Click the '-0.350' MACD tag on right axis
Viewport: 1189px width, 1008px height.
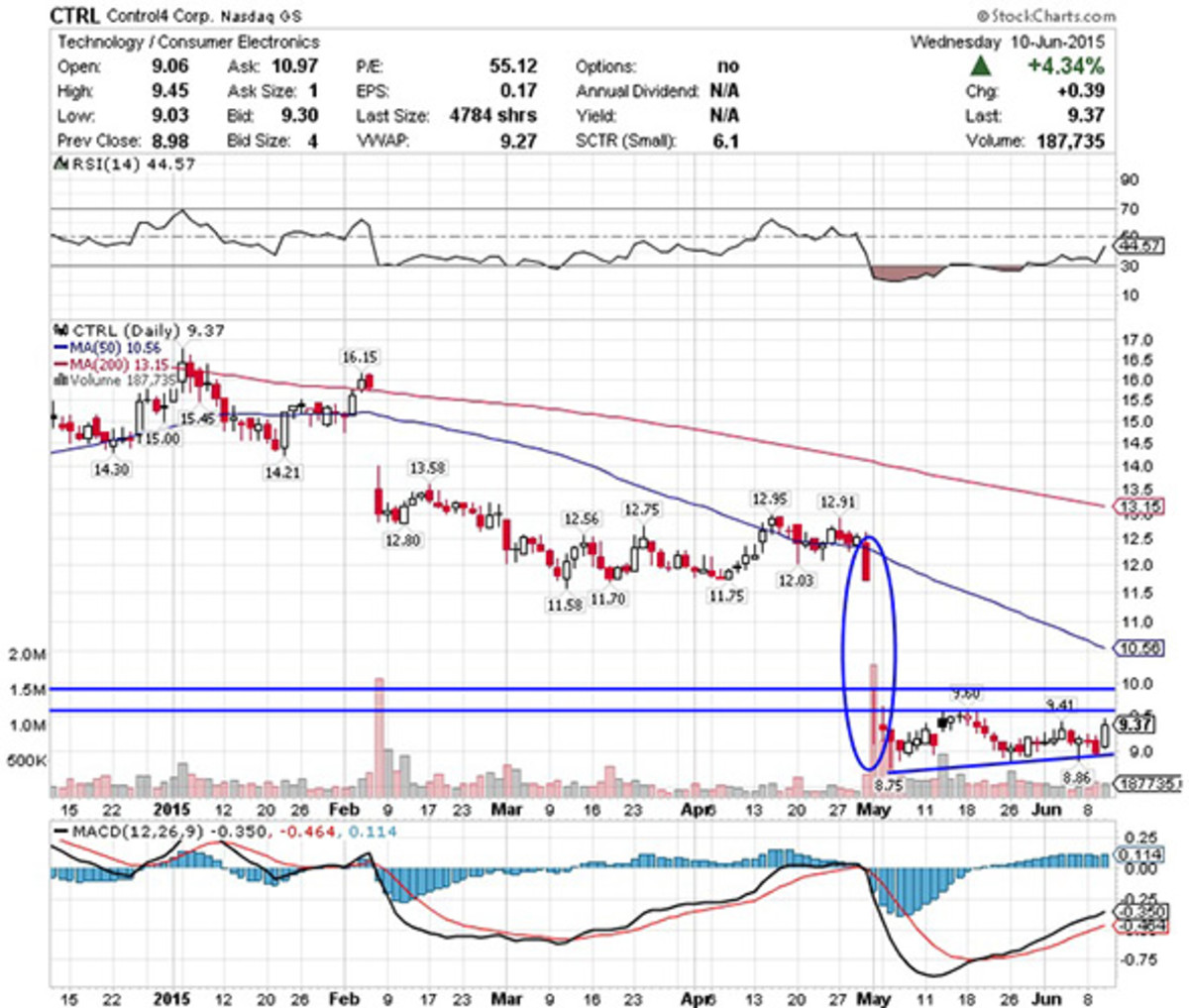point(1140,912)
